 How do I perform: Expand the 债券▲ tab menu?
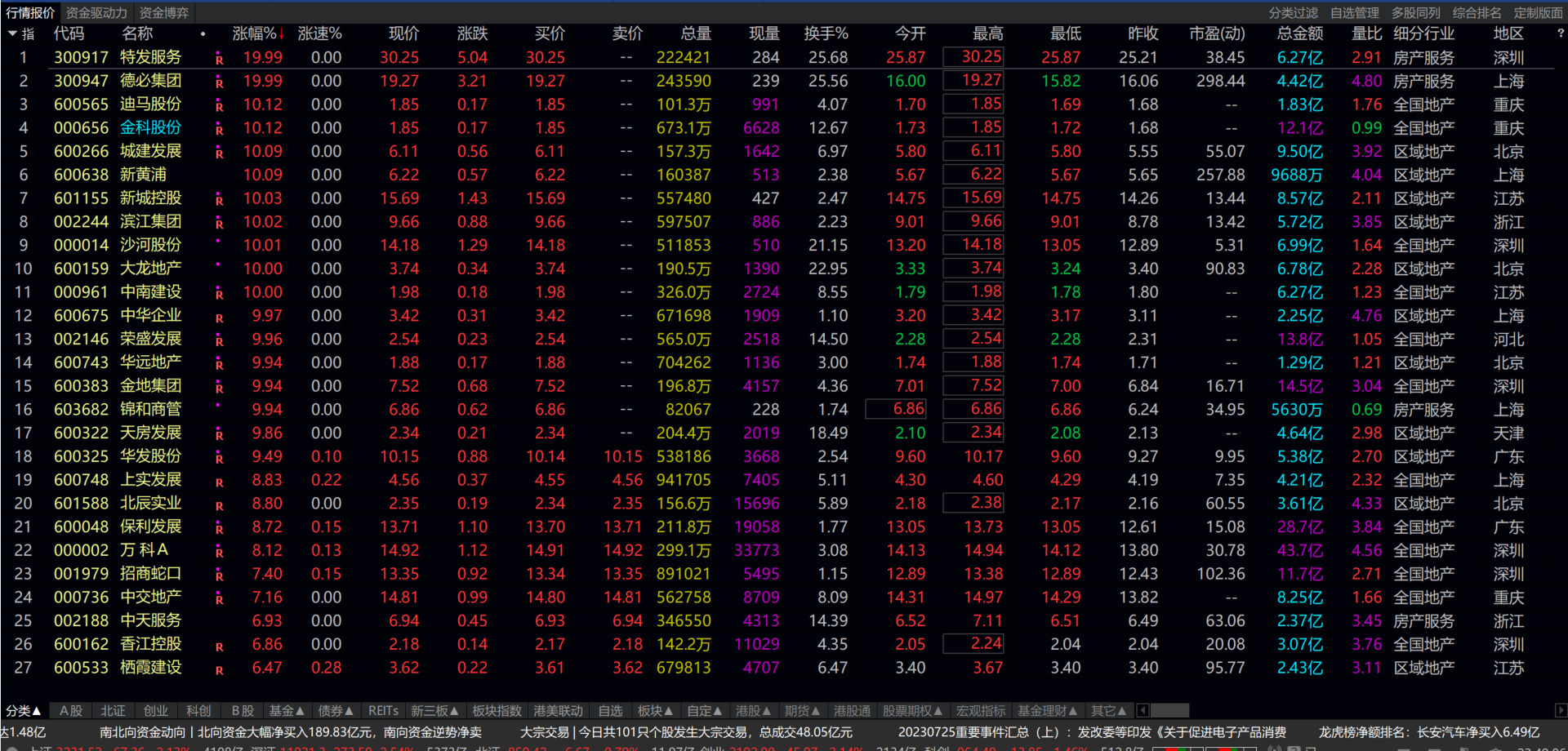336,711
